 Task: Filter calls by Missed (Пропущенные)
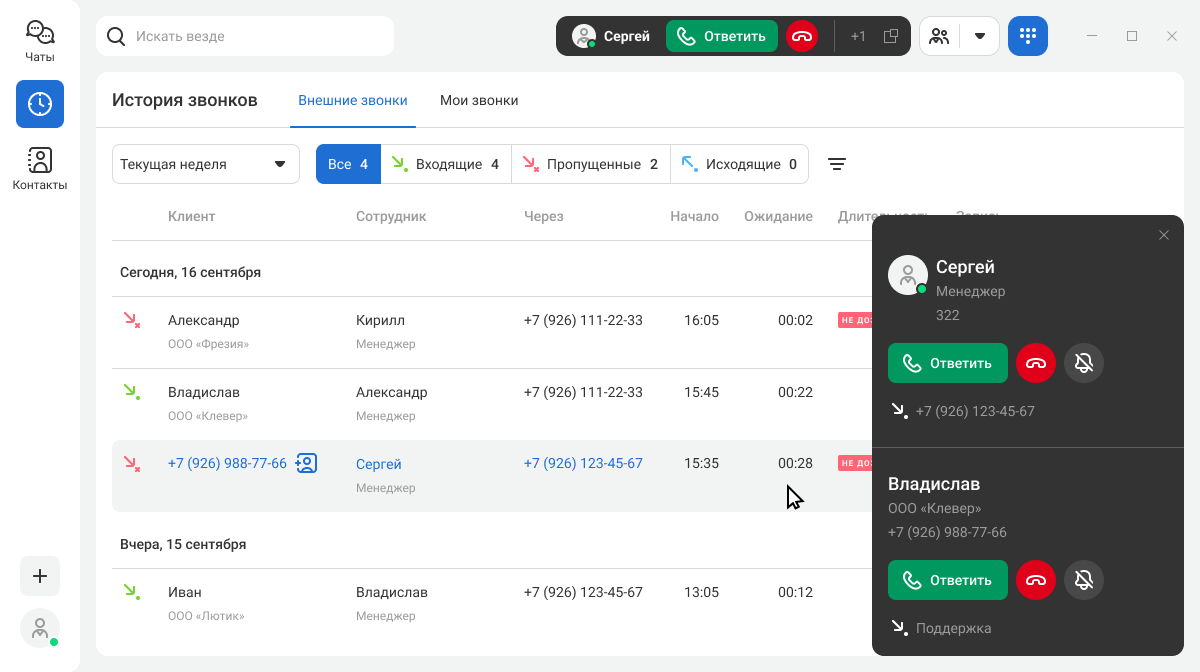[590, 164]
